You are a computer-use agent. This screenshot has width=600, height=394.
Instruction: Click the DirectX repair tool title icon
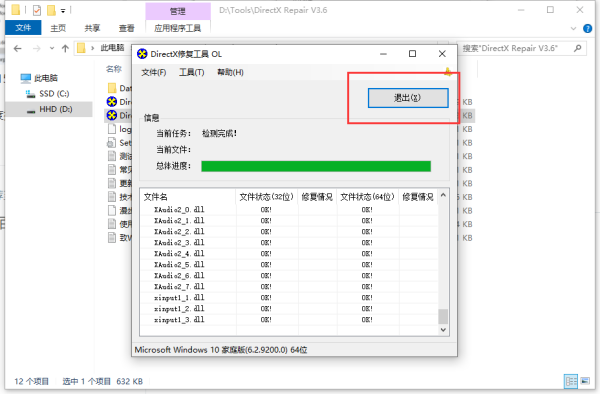point(142,54)
